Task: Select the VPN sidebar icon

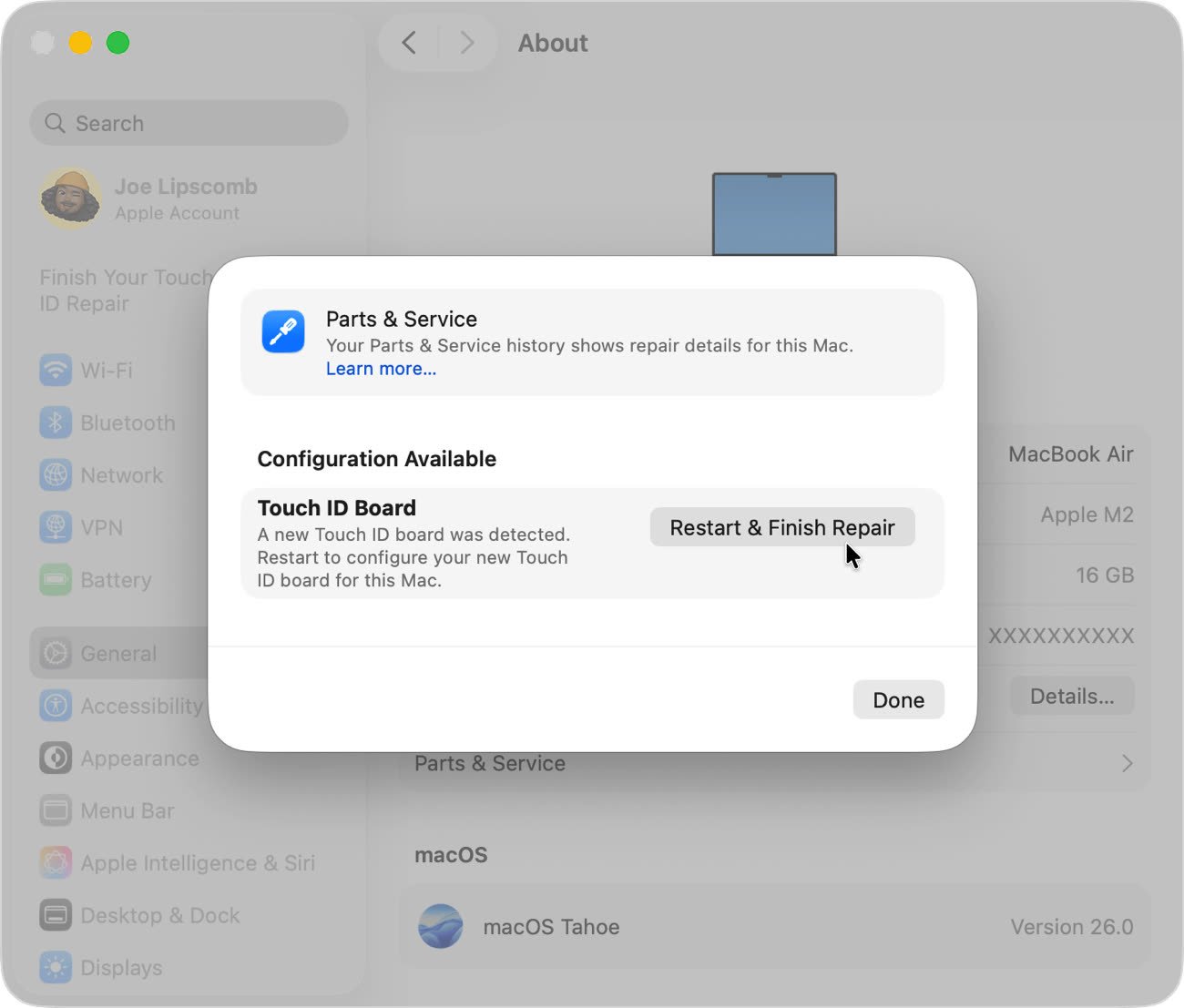Action: point(56,527)
